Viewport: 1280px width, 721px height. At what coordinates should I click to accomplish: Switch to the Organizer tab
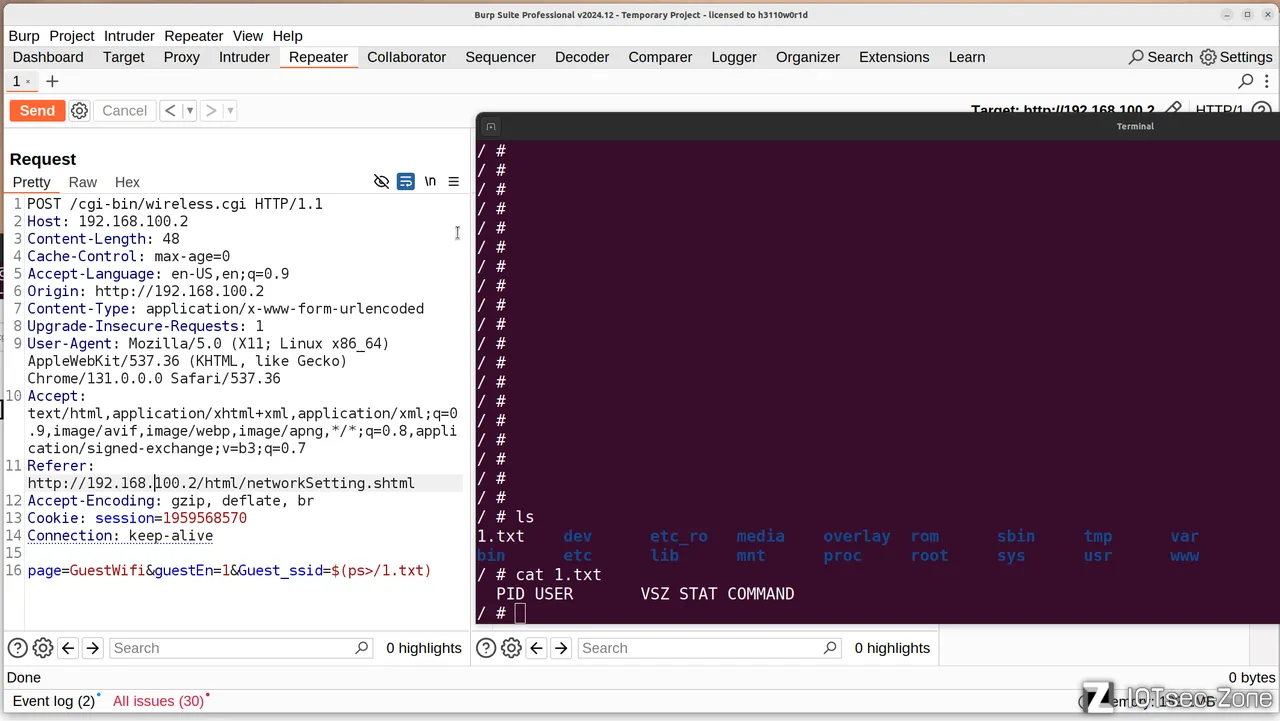coord(808,57)
